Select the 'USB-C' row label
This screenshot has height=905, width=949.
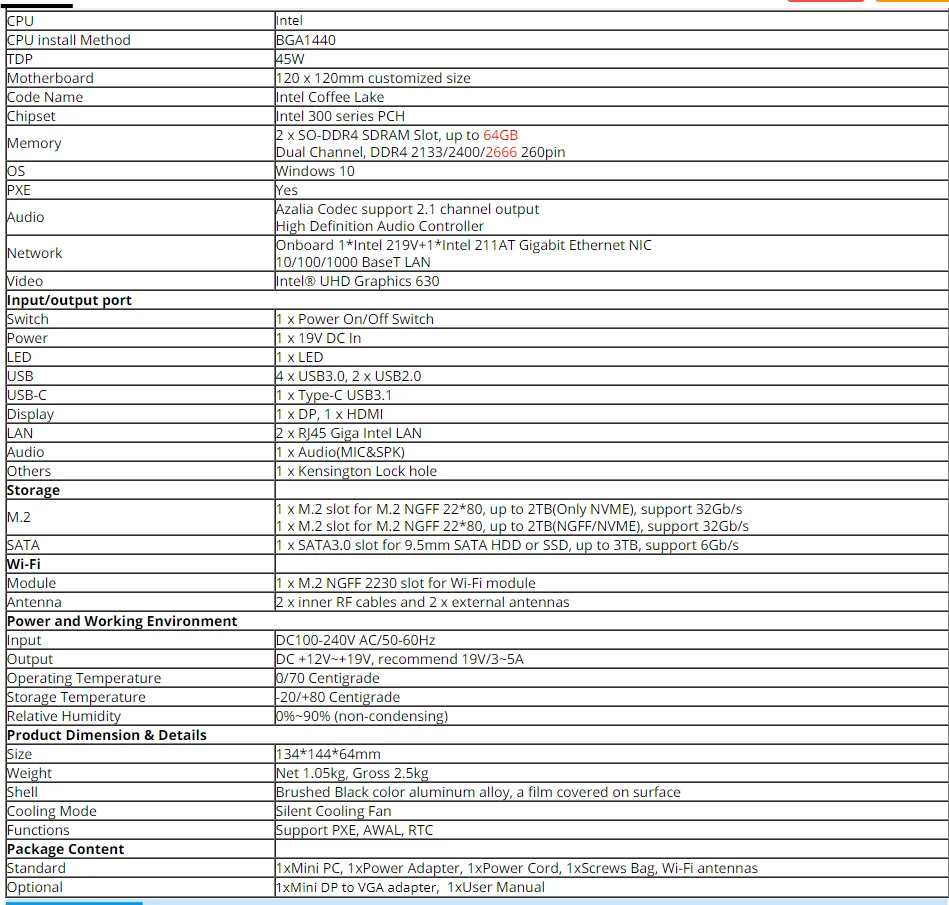point(27,395)
